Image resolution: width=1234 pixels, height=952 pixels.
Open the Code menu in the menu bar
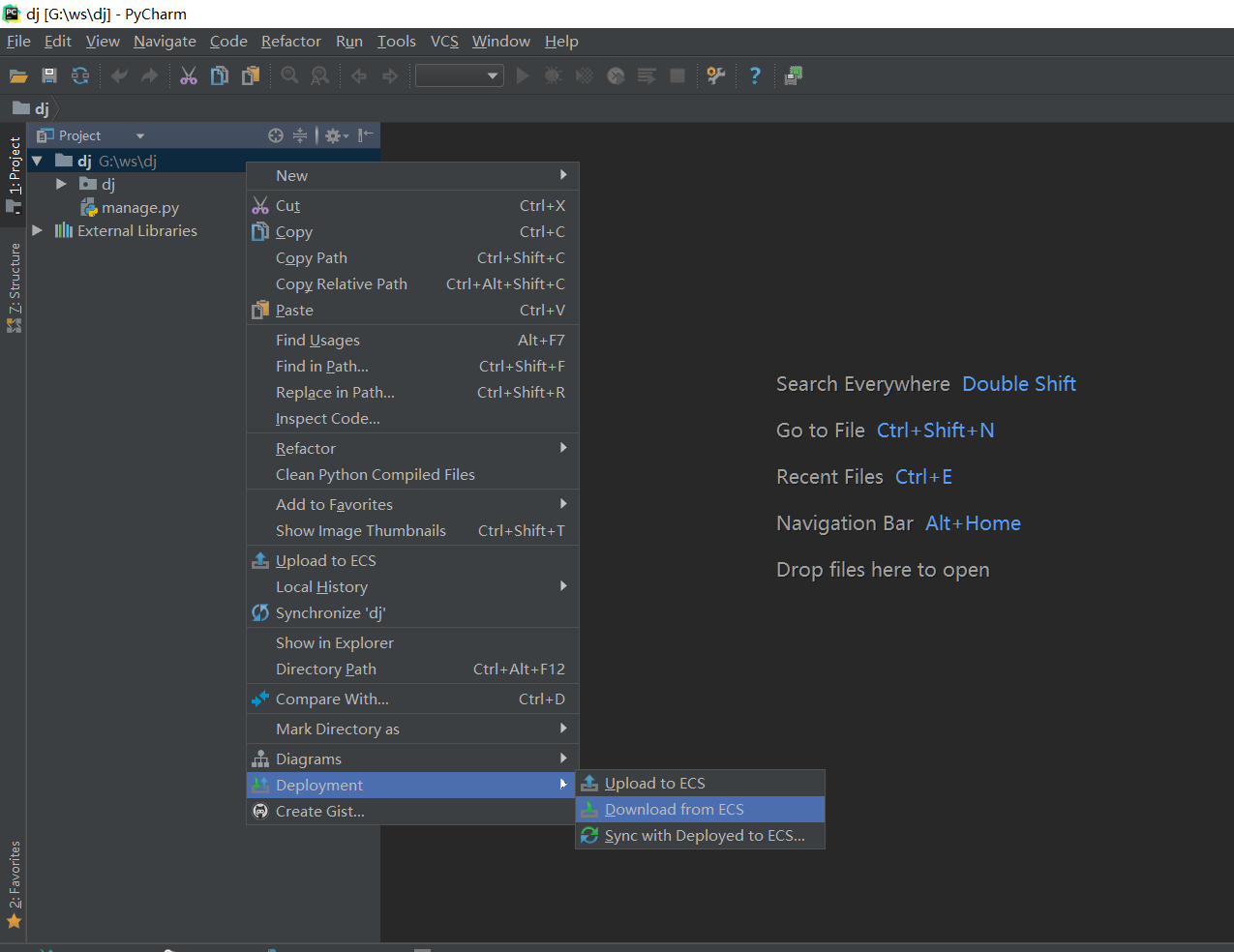228,41
